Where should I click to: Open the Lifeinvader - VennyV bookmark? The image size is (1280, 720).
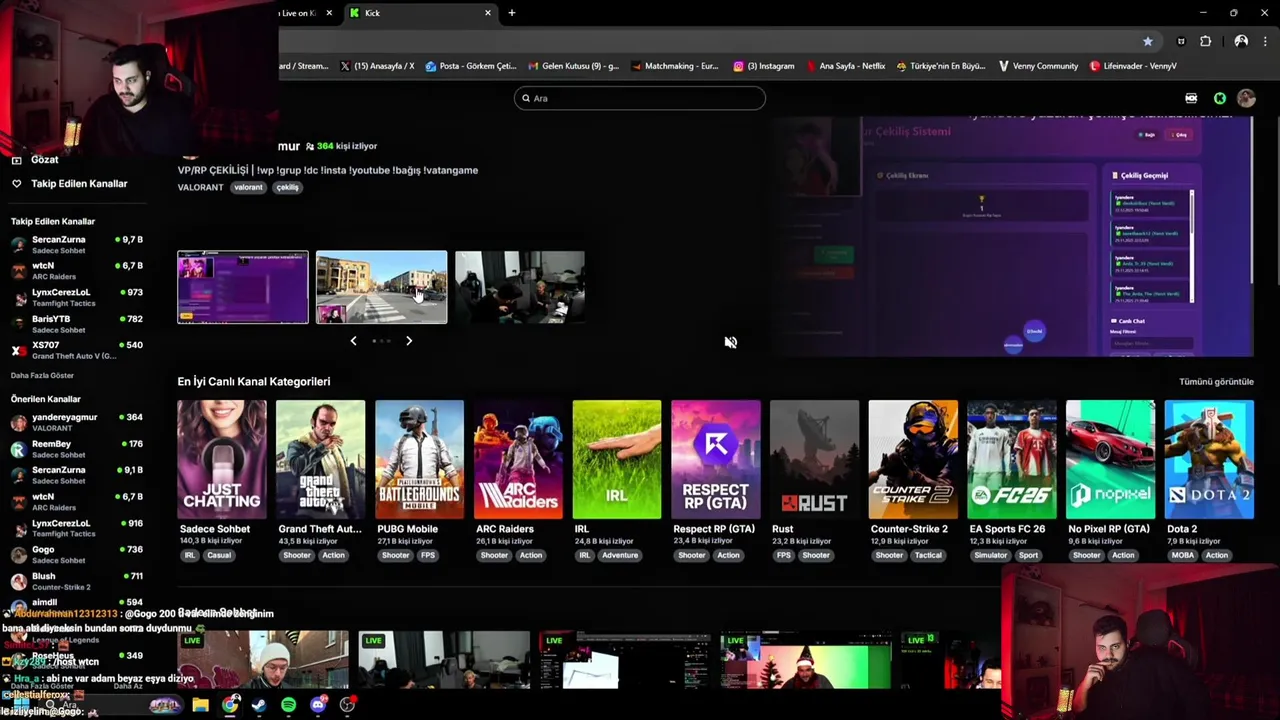coord(1133,66)
